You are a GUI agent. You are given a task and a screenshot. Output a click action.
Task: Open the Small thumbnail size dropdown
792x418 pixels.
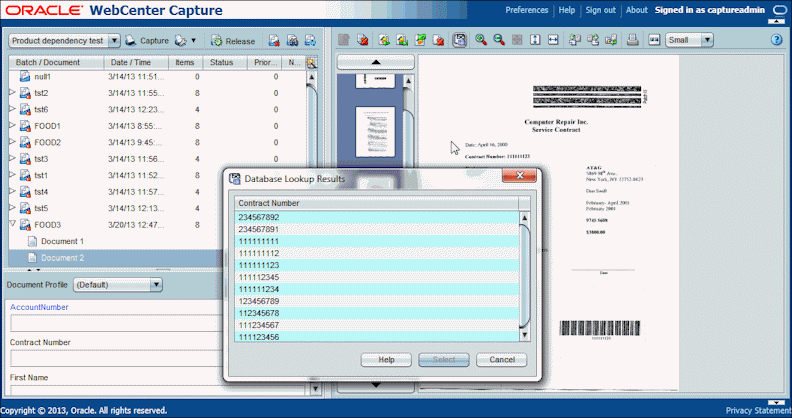[707, 40]
